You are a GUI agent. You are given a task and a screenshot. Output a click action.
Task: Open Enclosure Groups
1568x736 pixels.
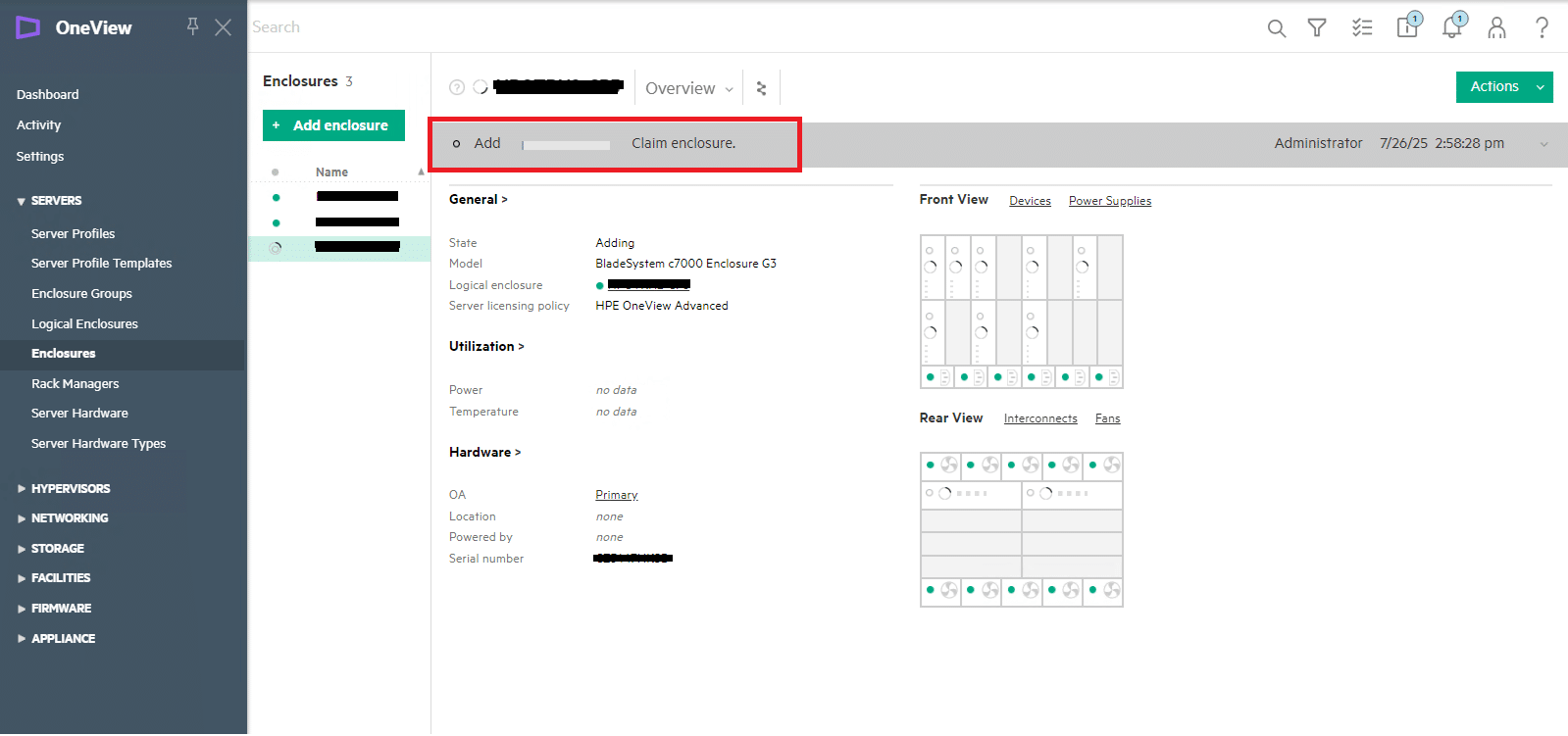coord(81,293)
